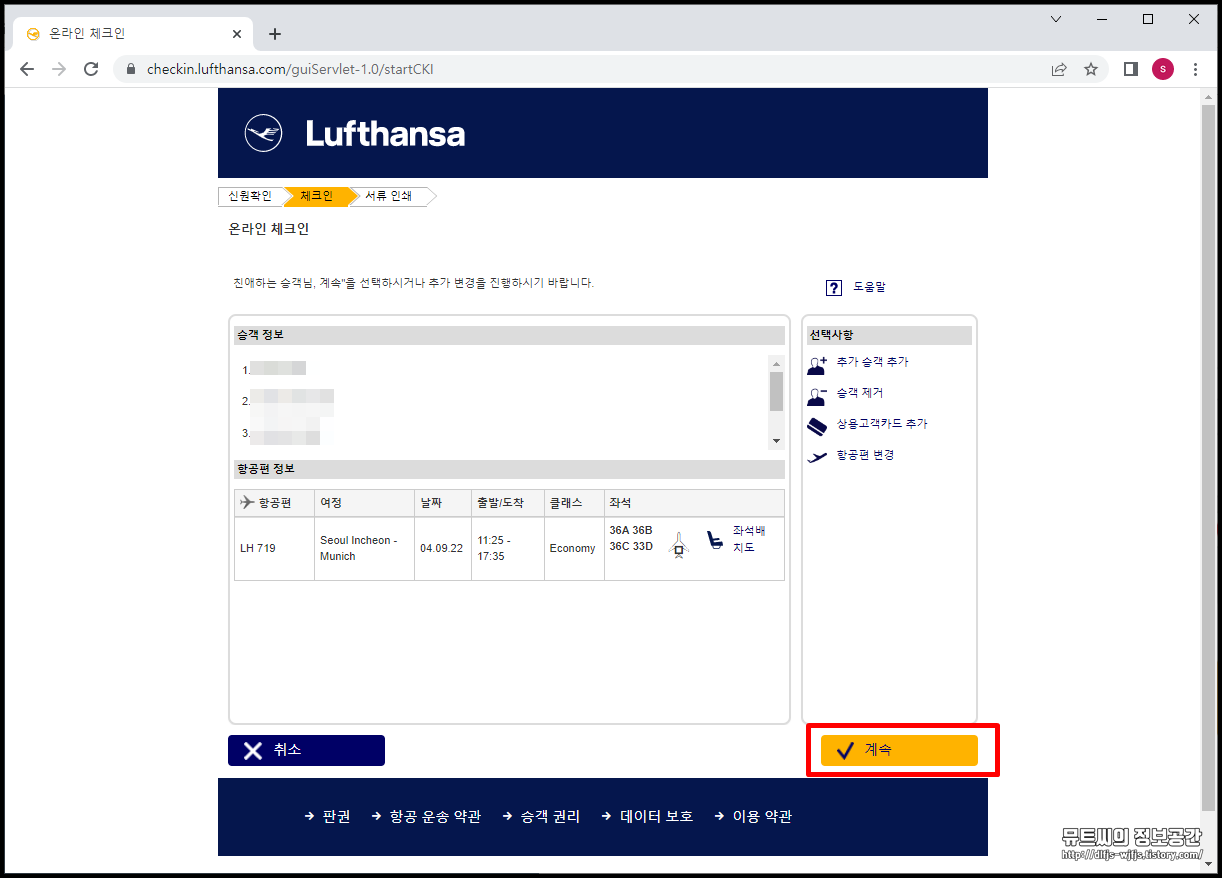Viewport: 1222px width, 878px height.
Task: Click the seat numbers 36A 36B text
Action: 630,530
